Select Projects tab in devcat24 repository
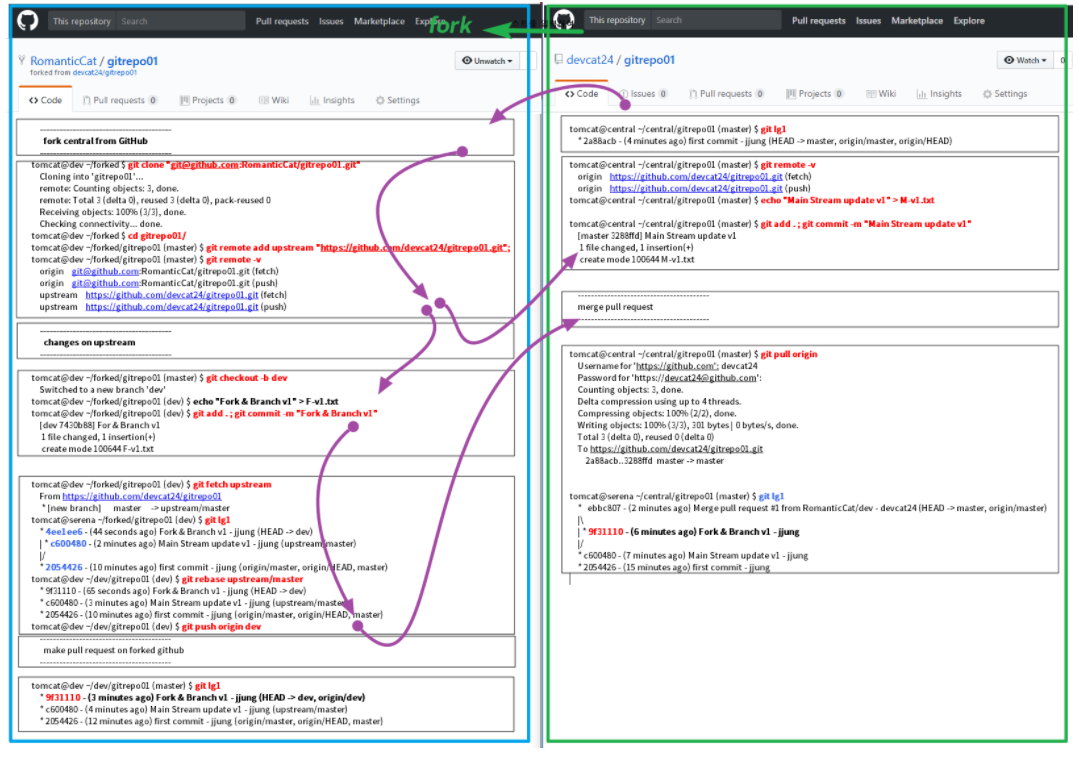Image resolution: width=1078 pixels, height=757 pixels. (815, 94)
